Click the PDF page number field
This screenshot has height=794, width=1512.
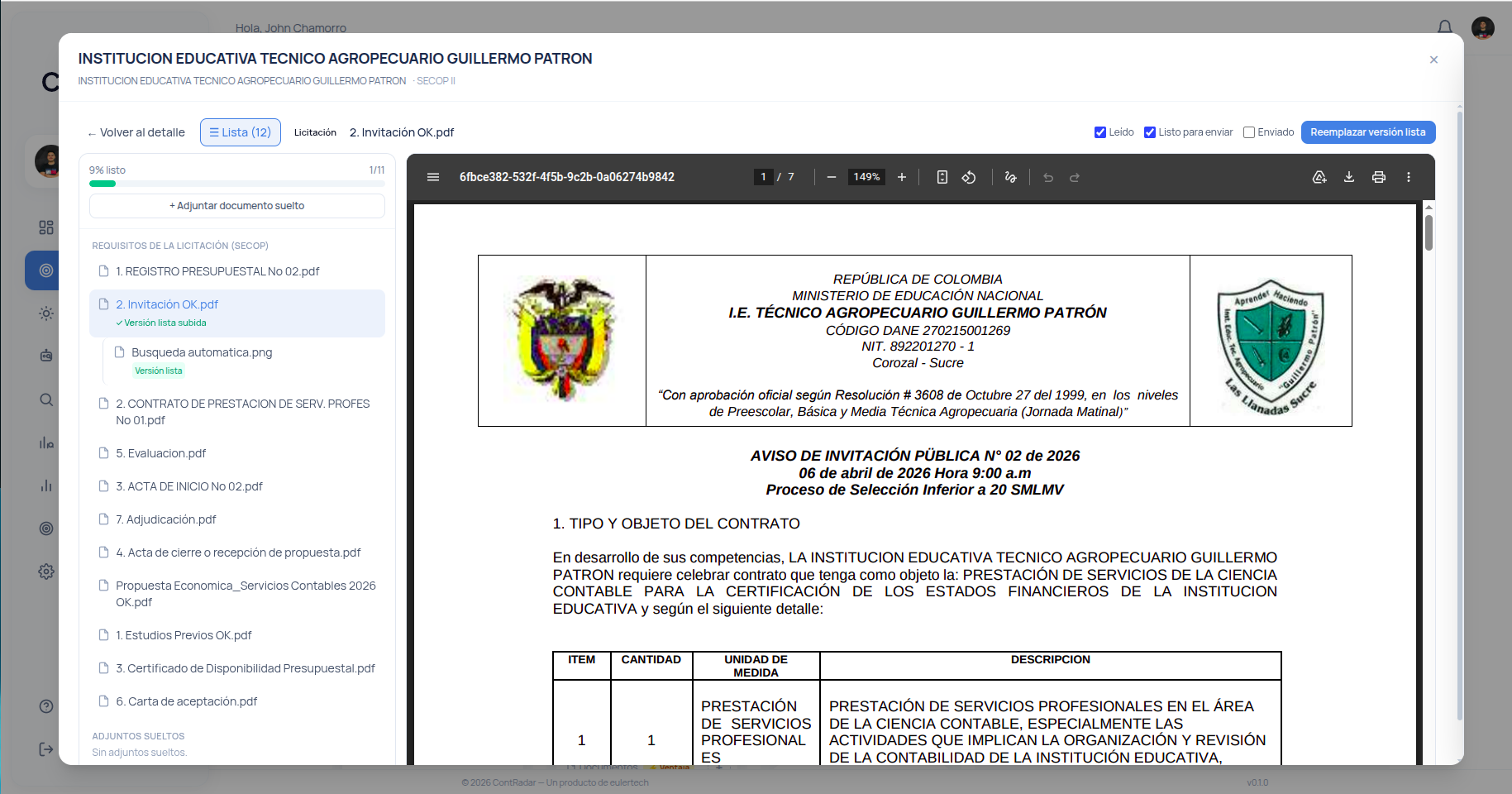pyautogui.click(x=763, y=177)
